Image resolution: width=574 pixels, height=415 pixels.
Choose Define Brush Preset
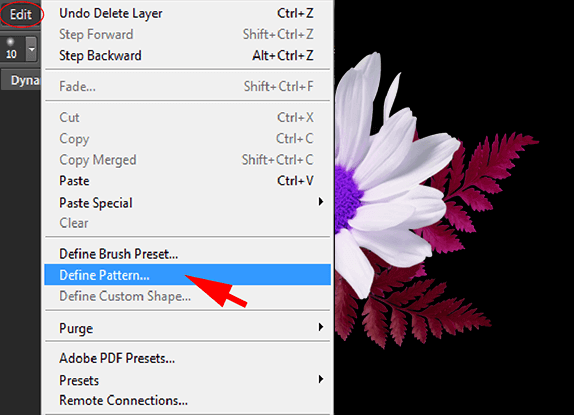(x=187, y=254)
